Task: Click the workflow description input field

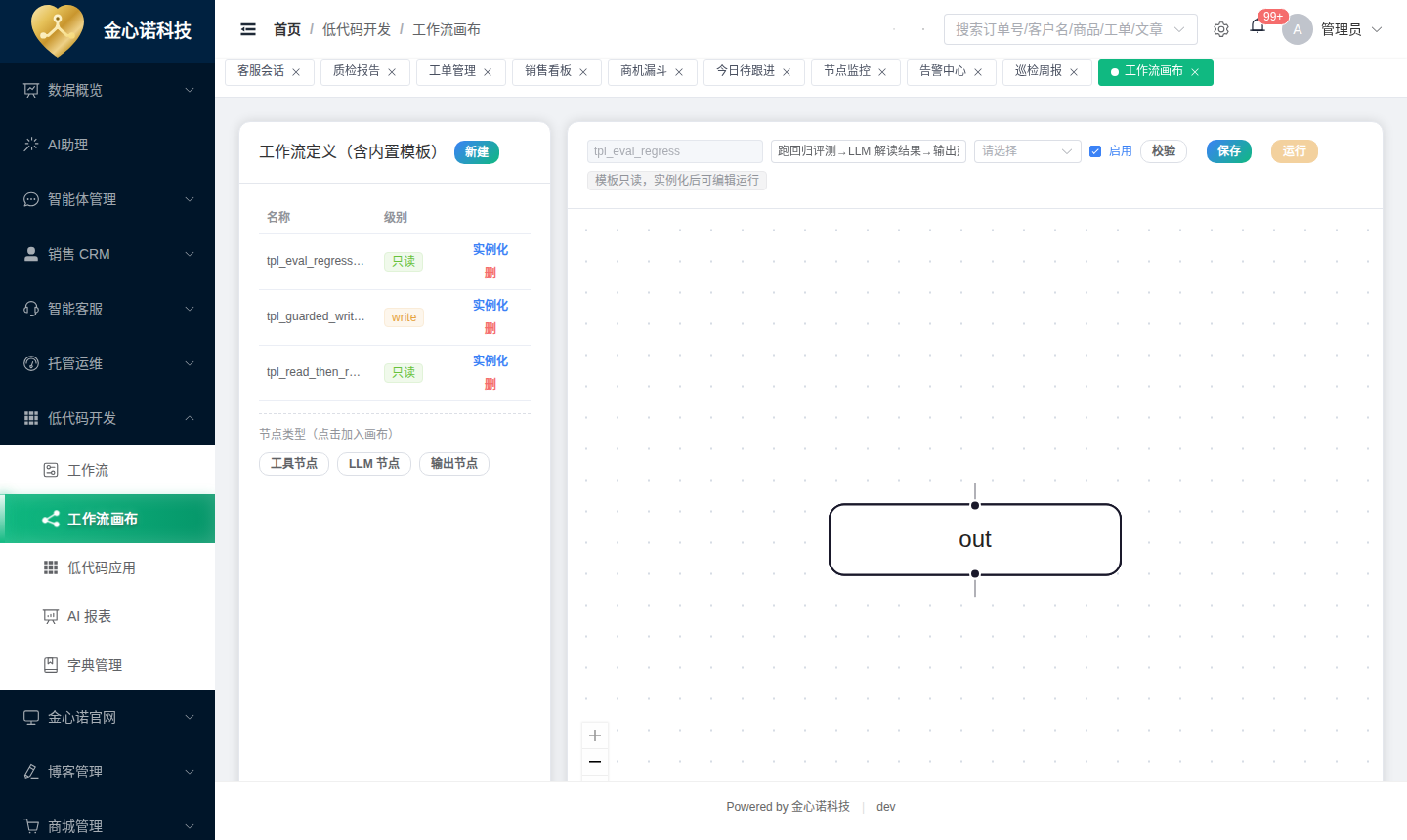Action: pos(869,151)
